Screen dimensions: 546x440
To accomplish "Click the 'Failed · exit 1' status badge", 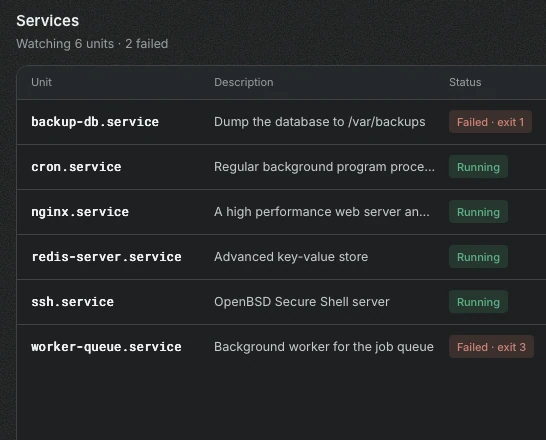I will coord(490,122).
